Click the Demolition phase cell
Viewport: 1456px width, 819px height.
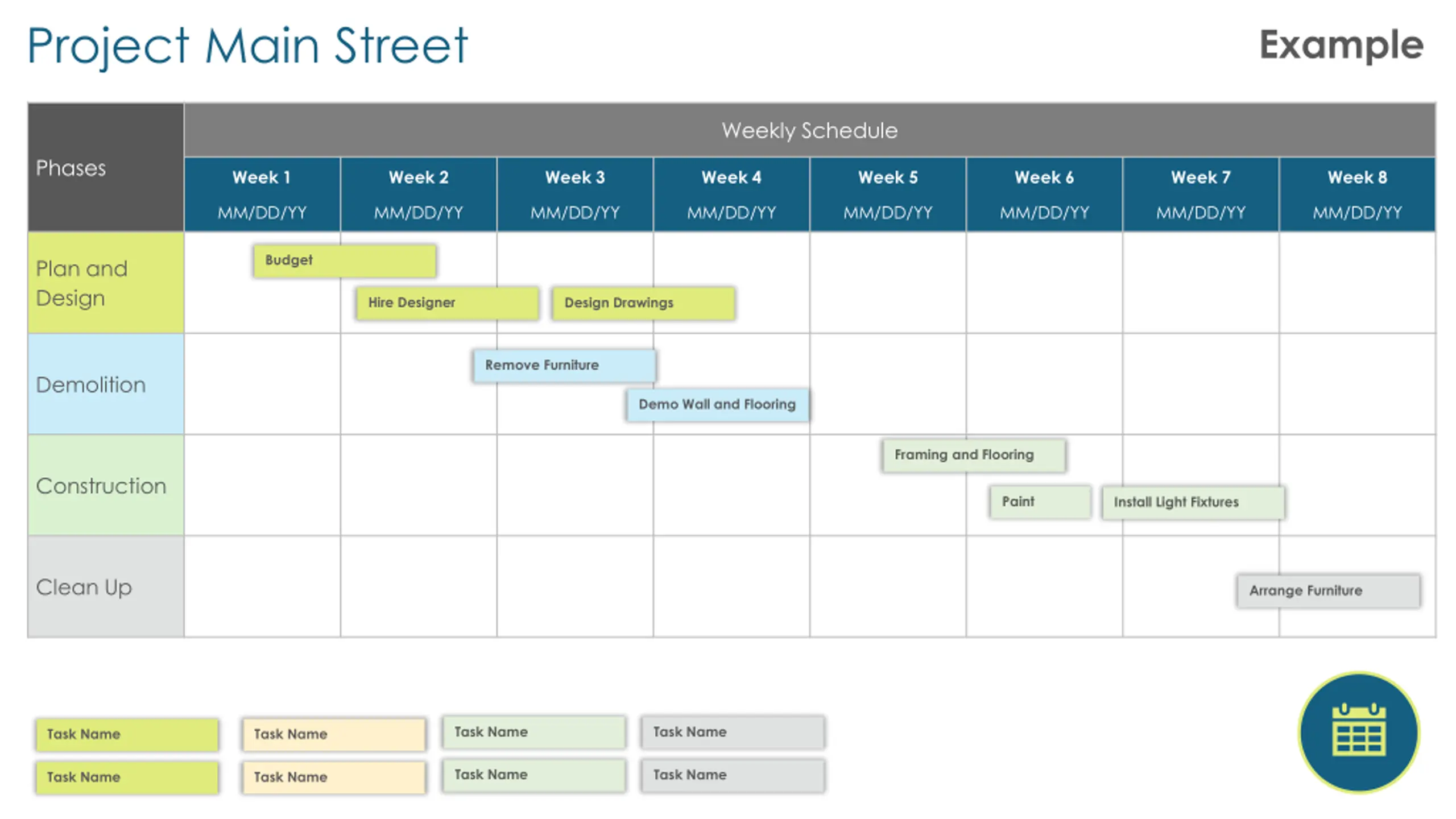[x=106, y=384]
